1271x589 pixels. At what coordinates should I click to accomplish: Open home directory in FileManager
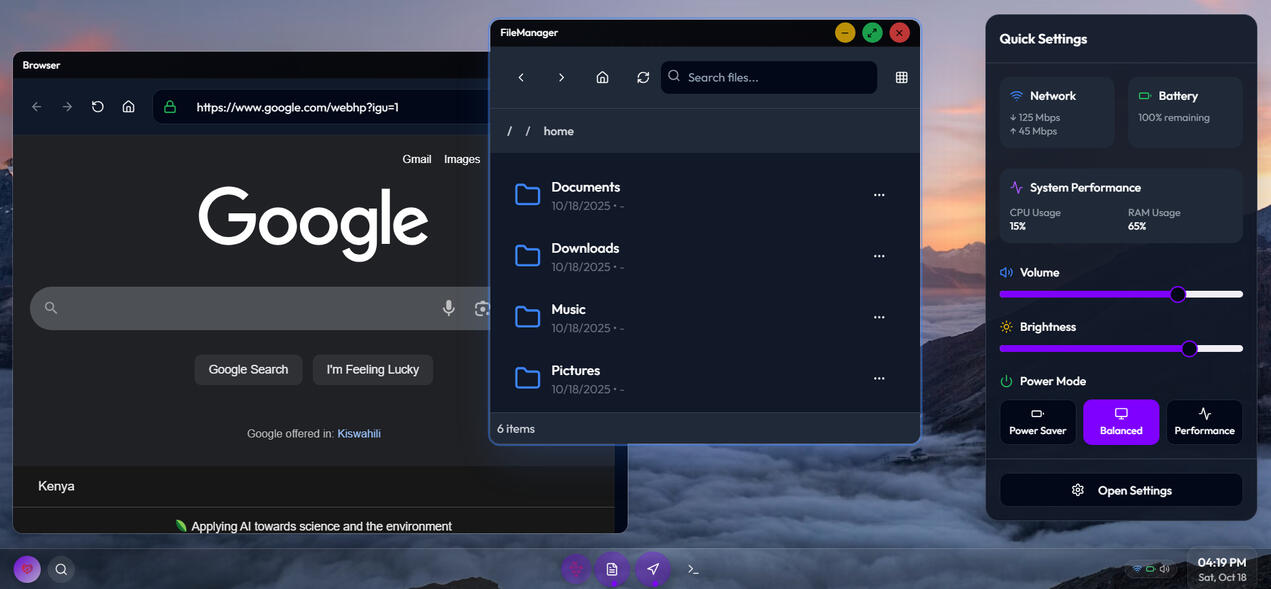(x=602, y=77)
